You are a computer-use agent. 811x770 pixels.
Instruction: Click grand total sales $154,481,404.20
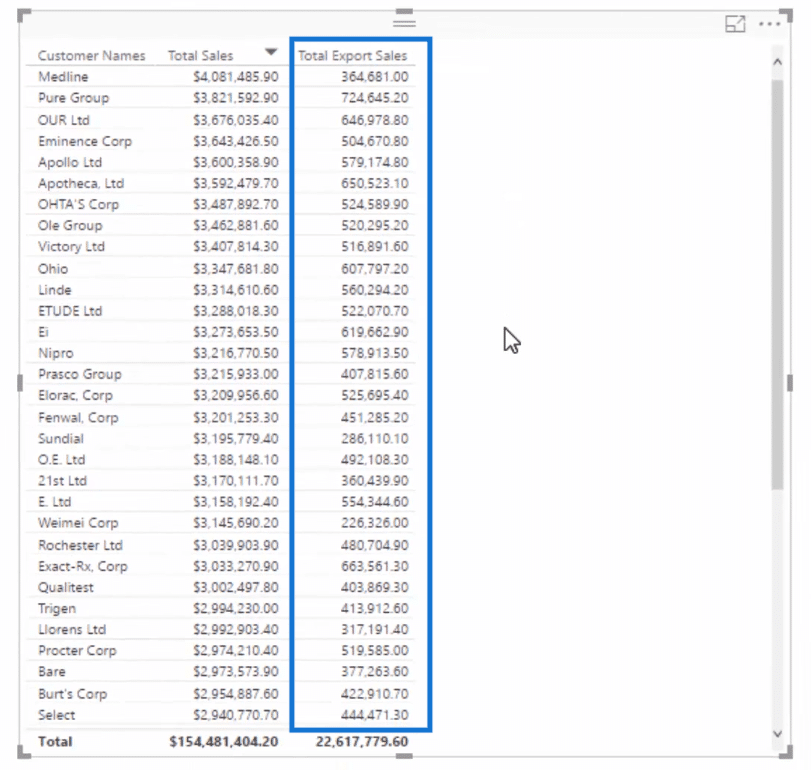tap(223, 742)
